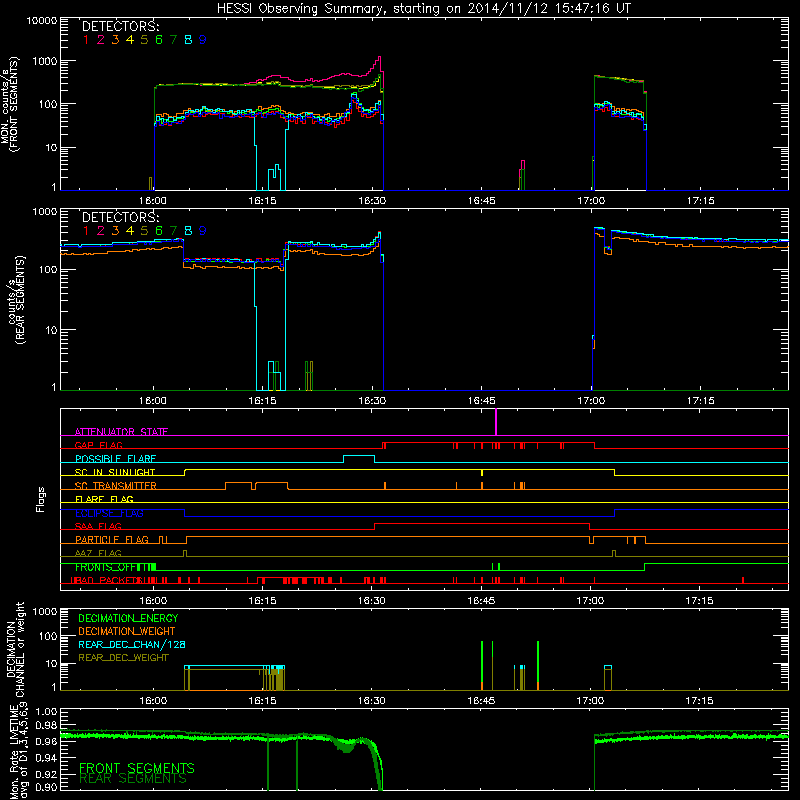Select blue detector 9 in rear segments legend
This screenshot has height=800, width=800.
[x=203, y=231]
